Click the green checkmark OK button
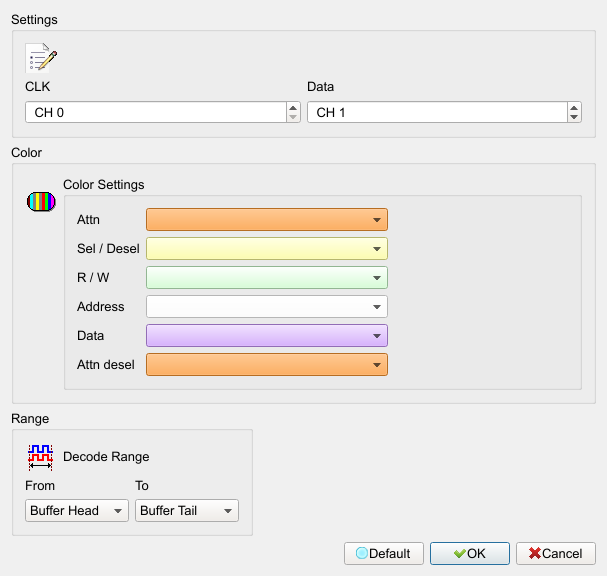The width and height of the screenshot is (607, 576). tap(470, 554)
